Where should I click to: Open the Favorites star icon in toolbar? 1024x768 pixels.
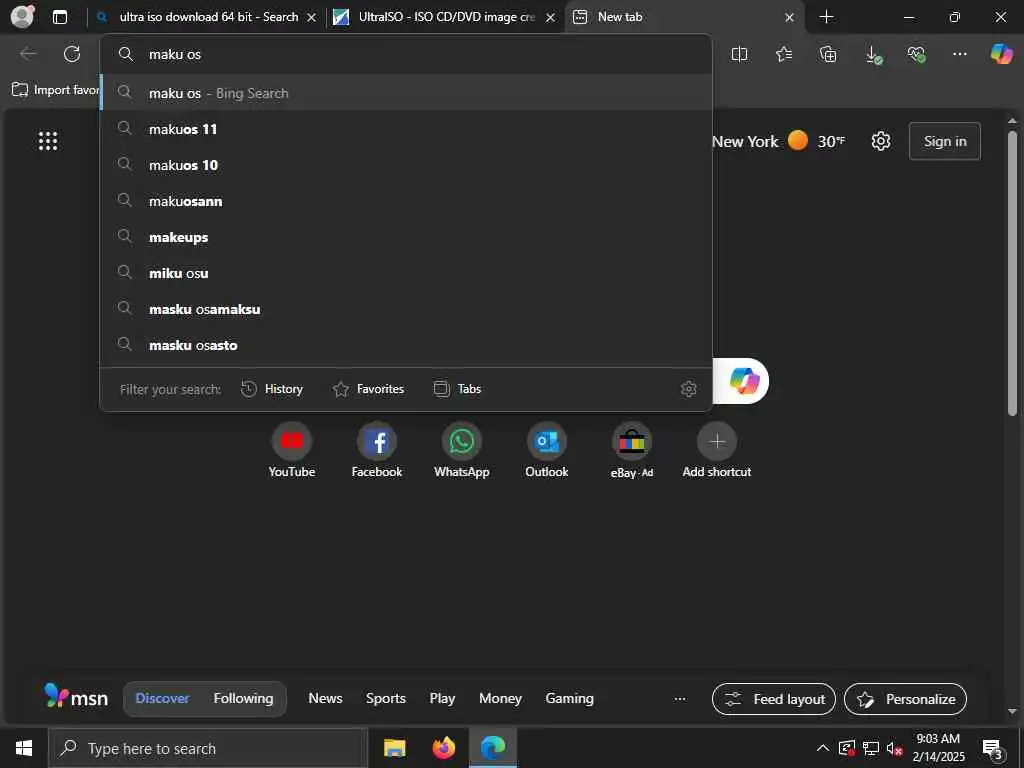(784, 54)
